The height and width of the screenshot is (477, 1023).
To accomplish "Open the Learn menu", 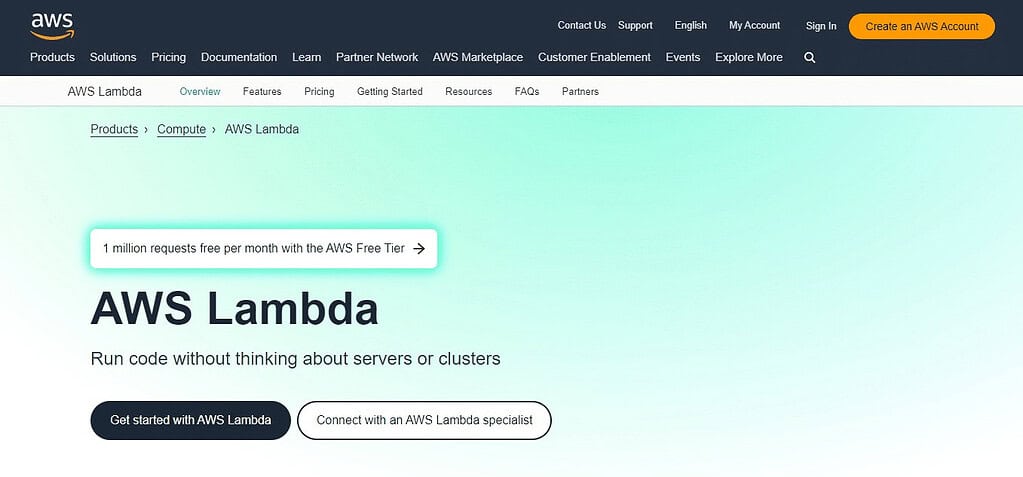I will [x=307, y=57].
